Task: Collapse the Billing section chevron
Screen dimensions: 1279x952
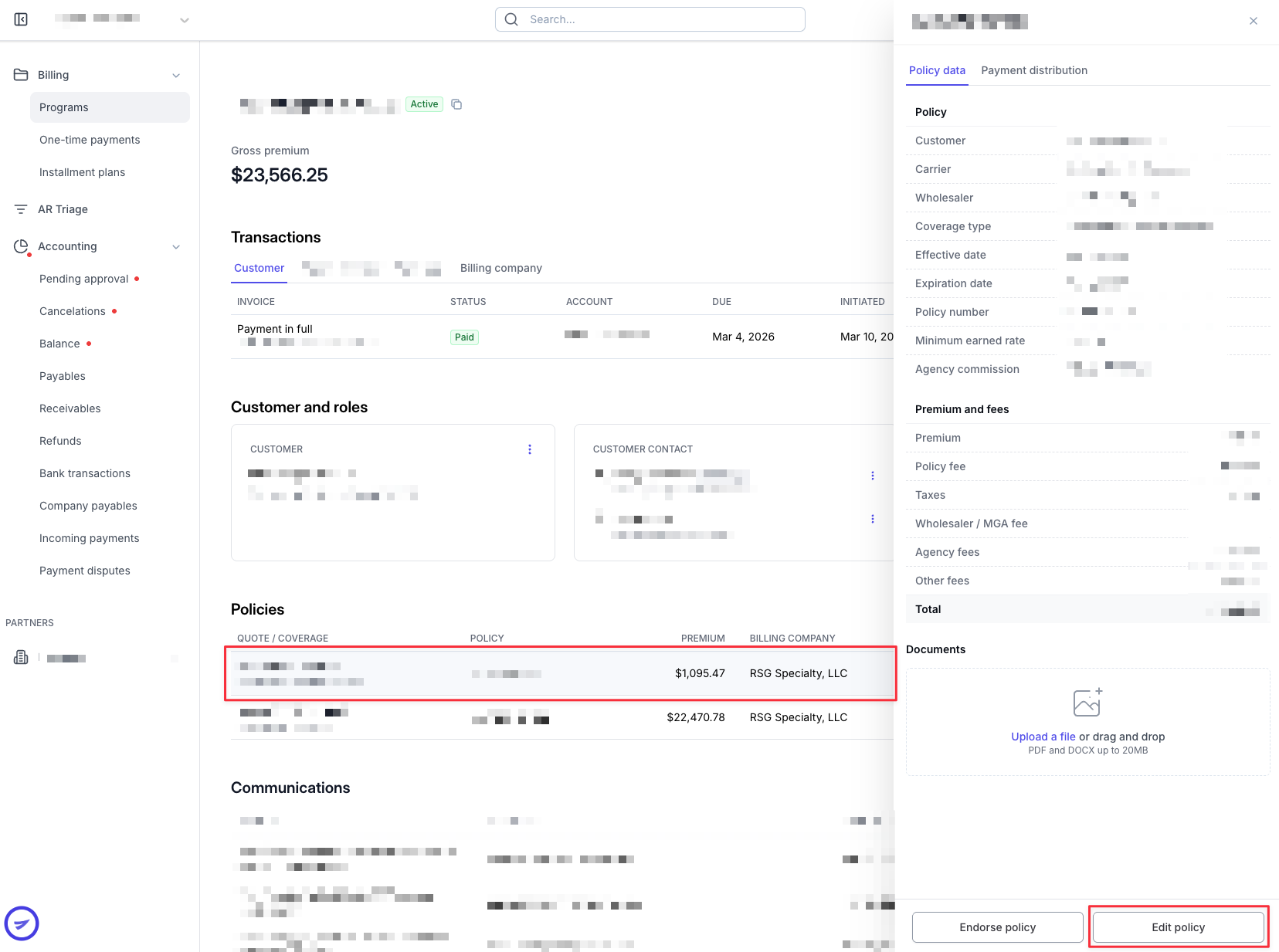Action: point(176,76)
